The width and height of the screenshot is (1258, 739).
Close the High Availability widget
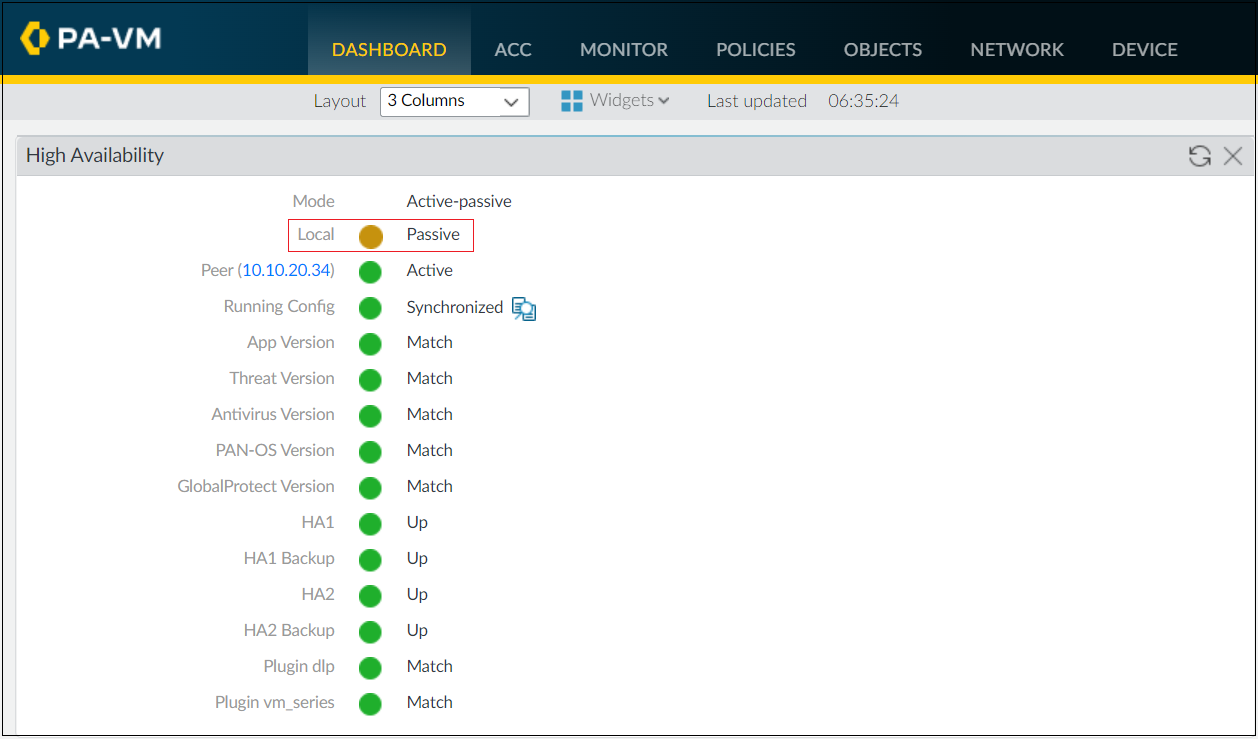point(1233,155)
